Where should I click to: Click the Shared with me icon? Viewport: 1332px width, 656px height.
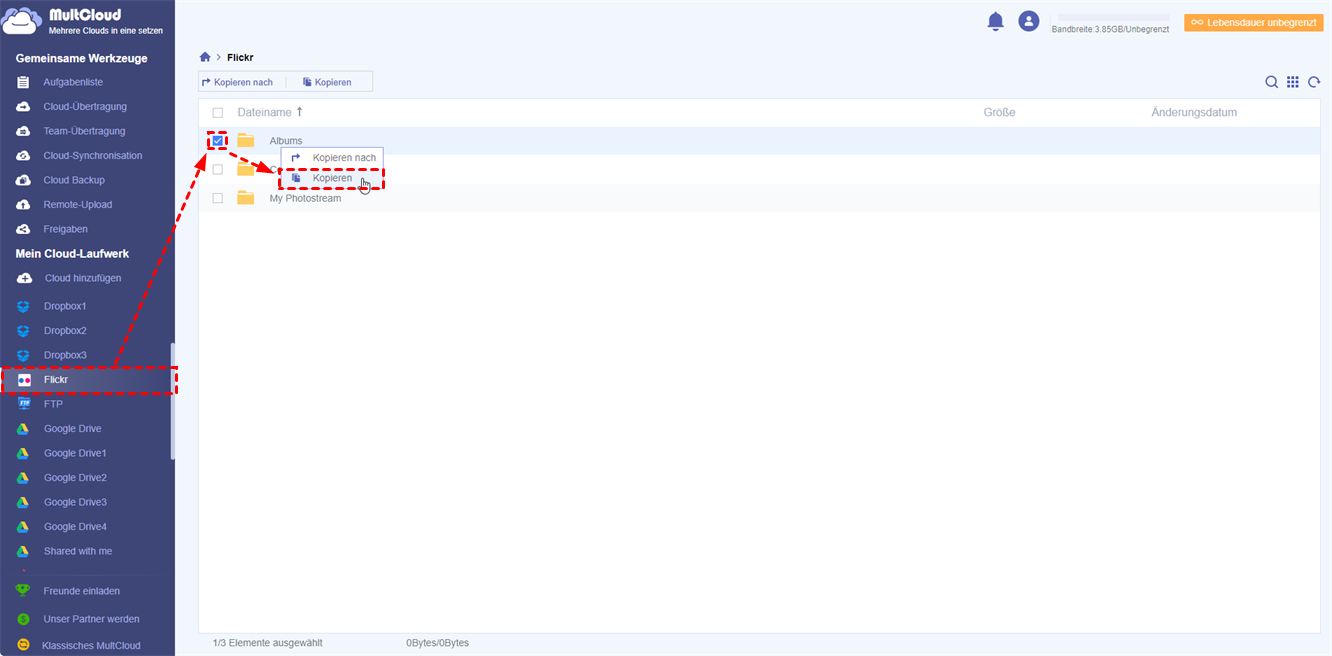click(23, 551)
